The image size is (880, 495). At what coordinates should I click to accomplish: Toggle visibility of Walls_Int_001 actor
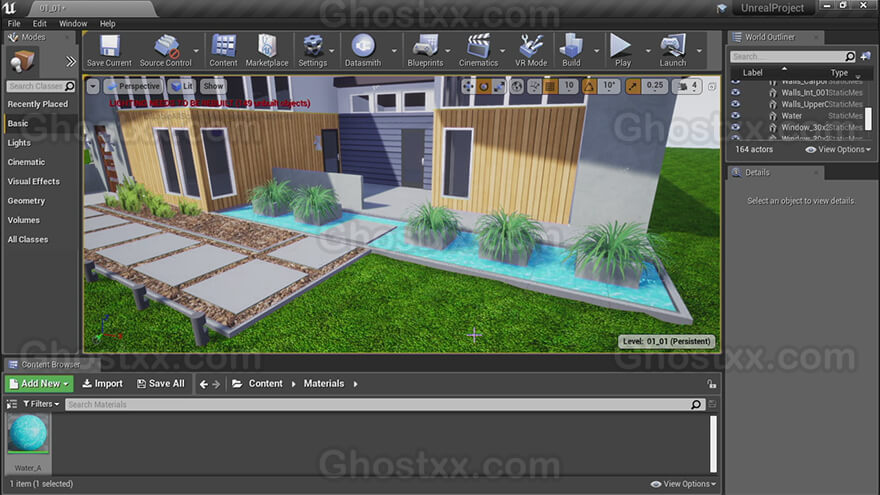[736, 93]
